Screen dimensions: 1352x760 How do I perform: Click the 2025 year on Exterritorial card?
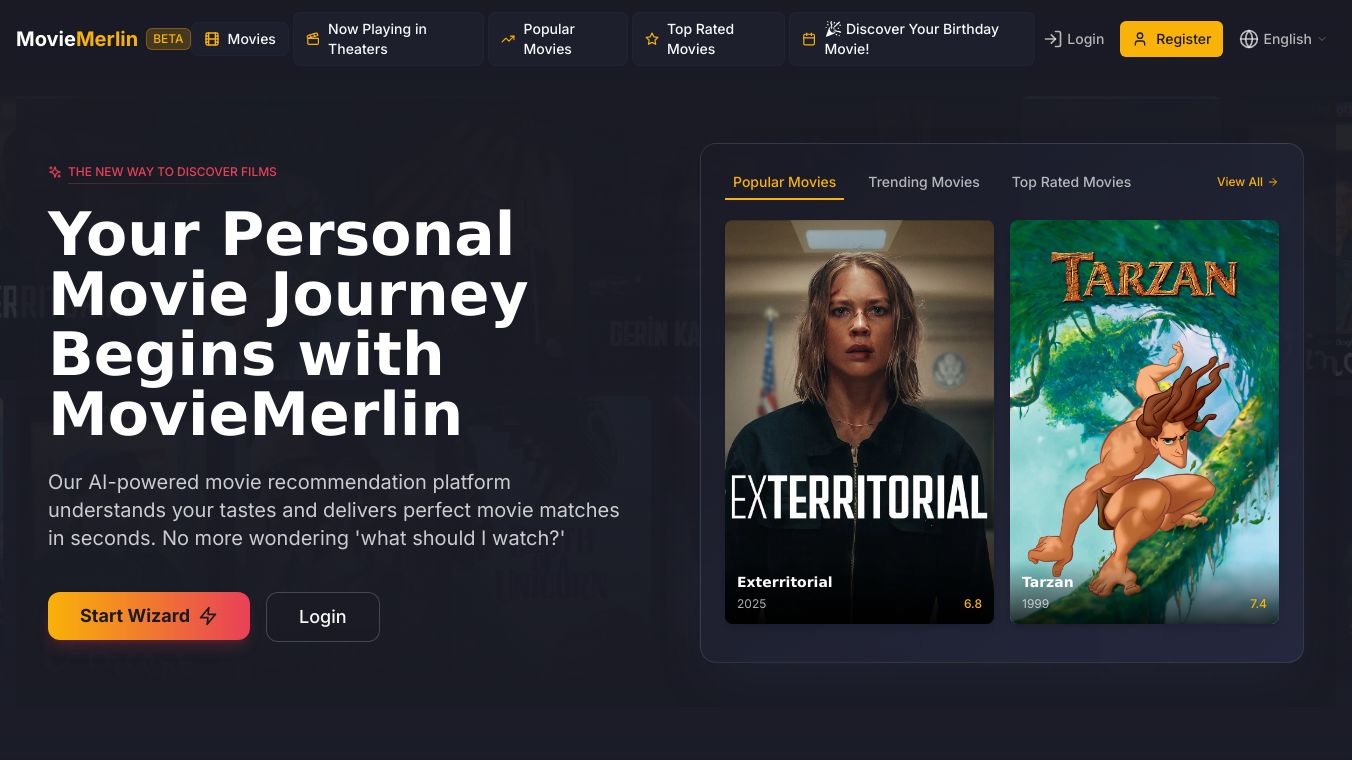click(x=751, y=604)
